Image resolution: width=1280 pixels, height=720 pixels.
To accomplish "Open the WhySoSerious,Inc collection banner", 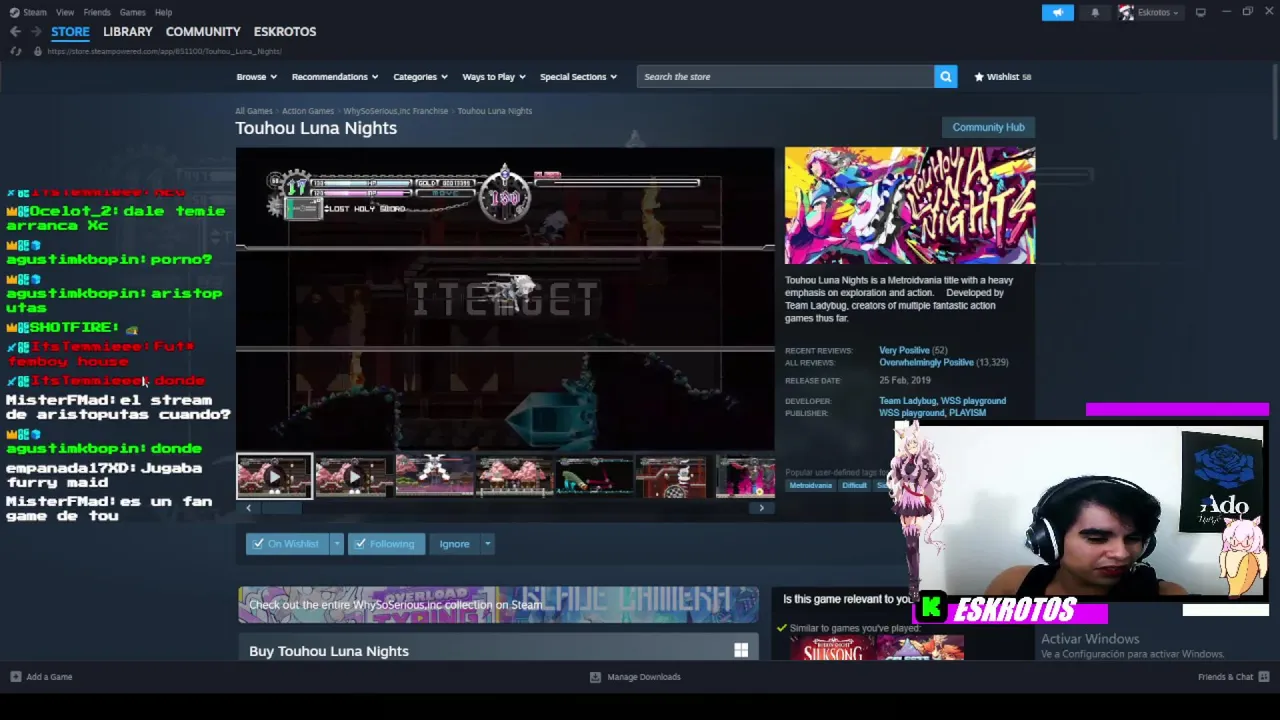I will [498, 605].
